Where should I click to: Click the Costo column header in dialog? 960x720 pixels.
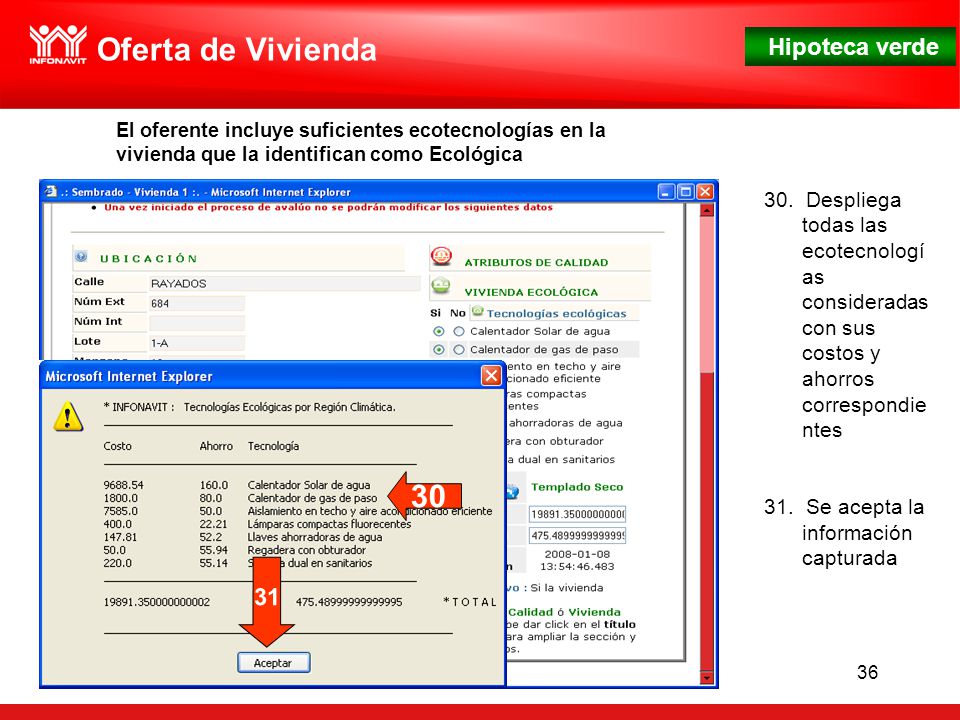[x=118, y=446]
